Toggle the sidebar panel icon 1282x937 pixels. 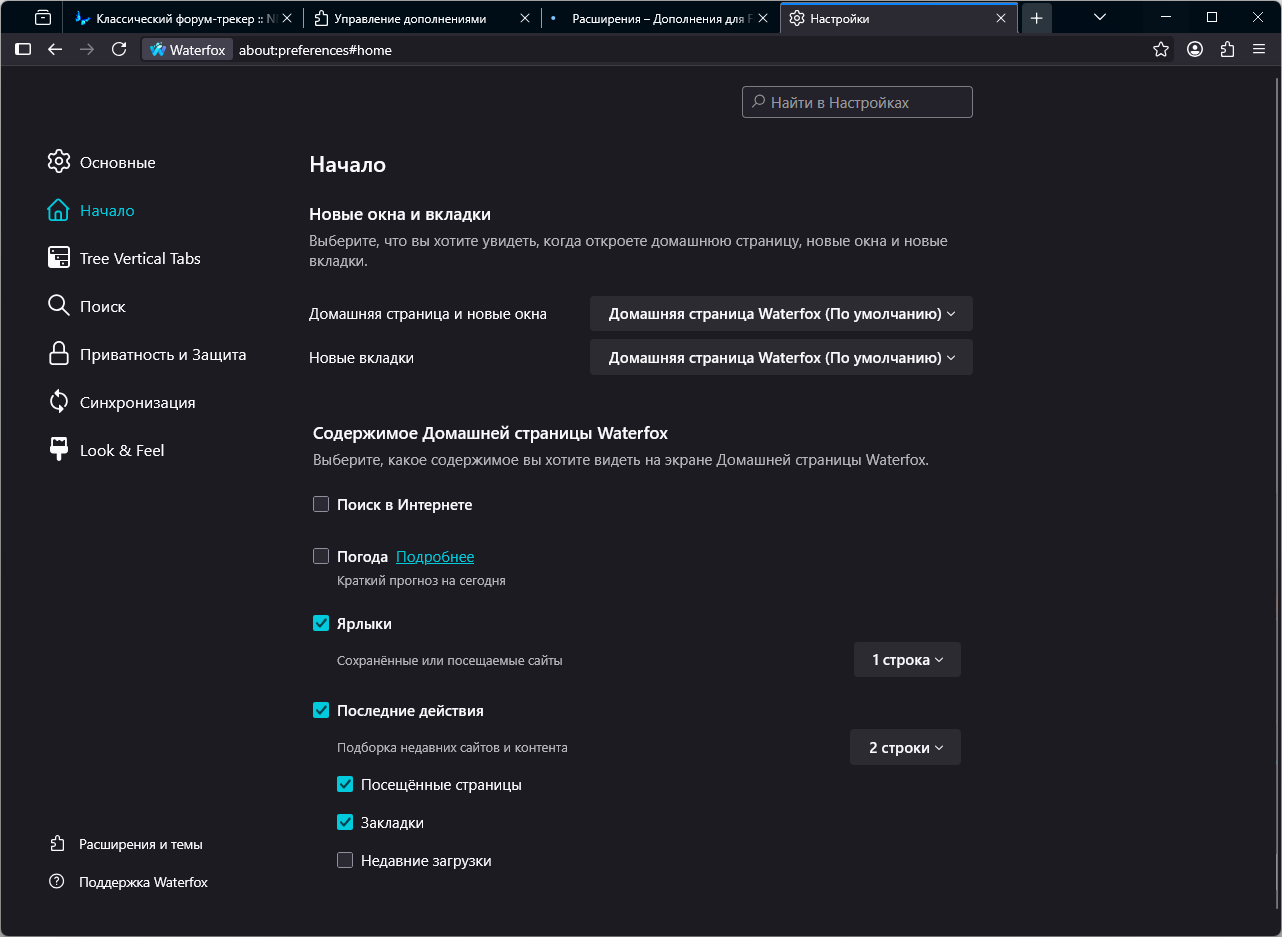[23, 49]
